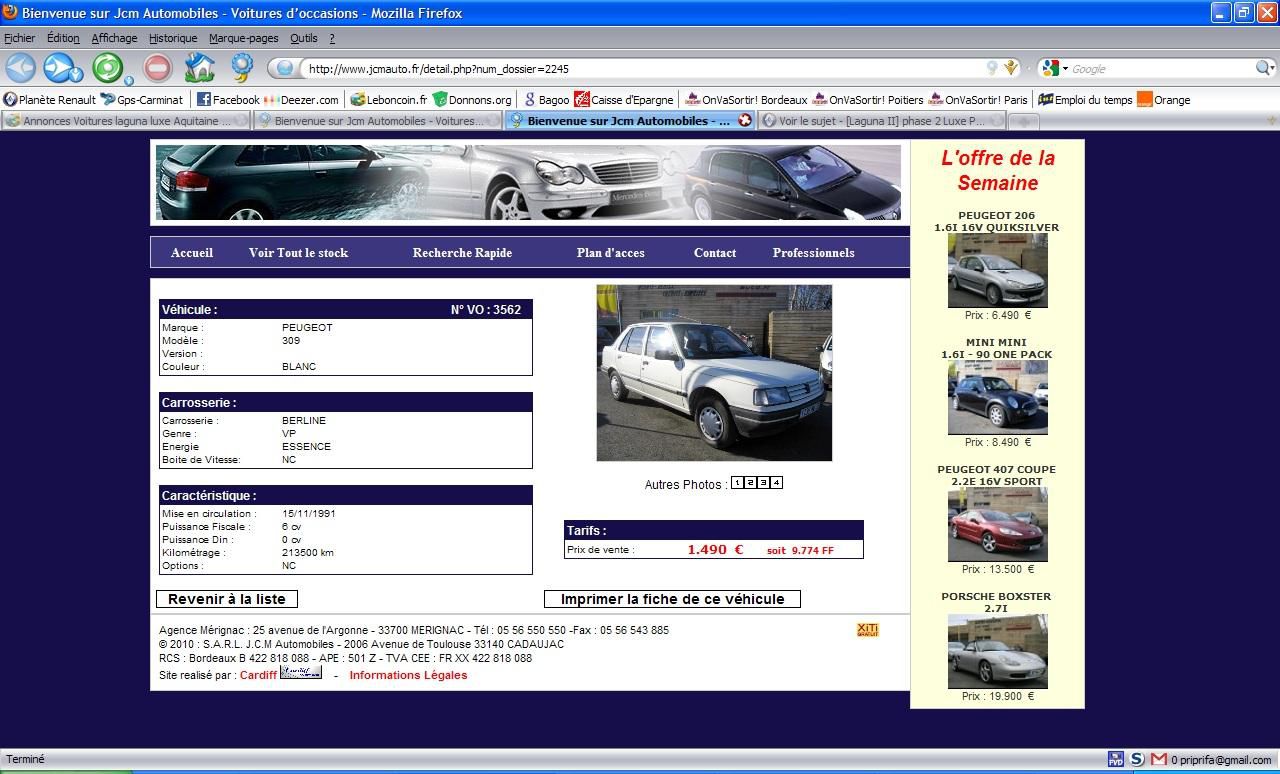The width and height of the screenshot is (1280, 774).
Task: Open the Outils menu
Action: pyautogui.click(x=303, y=38)
